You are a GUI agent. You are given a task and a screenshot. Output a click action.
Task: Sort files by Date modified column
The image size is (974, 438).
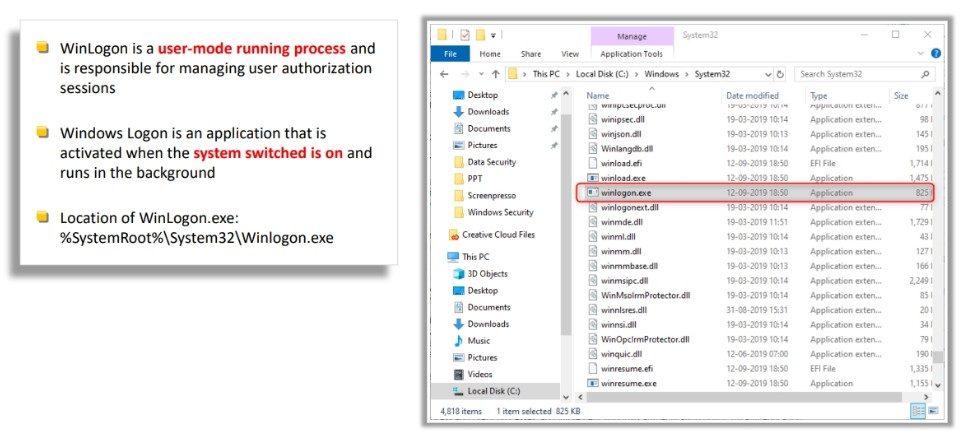[752, 96]
